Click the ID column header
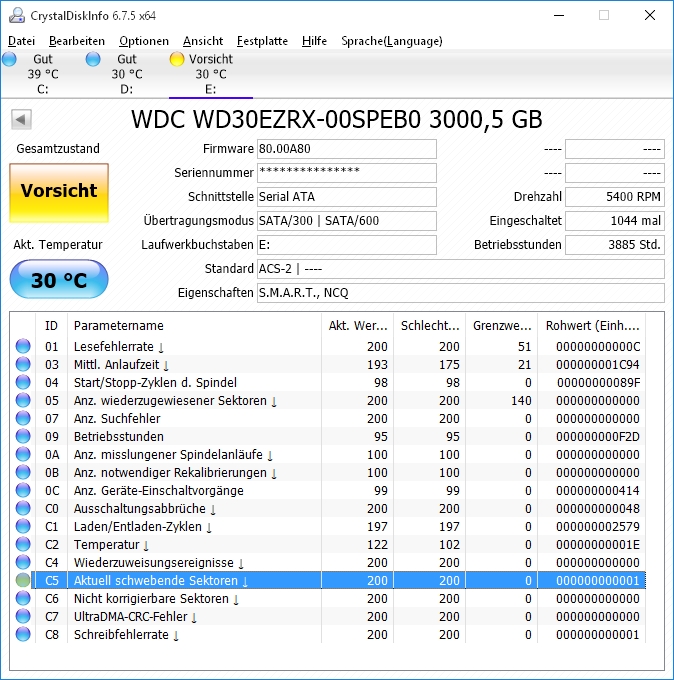Image resolution: width=674 pixels, height=680 pixels. pos(51,326)
